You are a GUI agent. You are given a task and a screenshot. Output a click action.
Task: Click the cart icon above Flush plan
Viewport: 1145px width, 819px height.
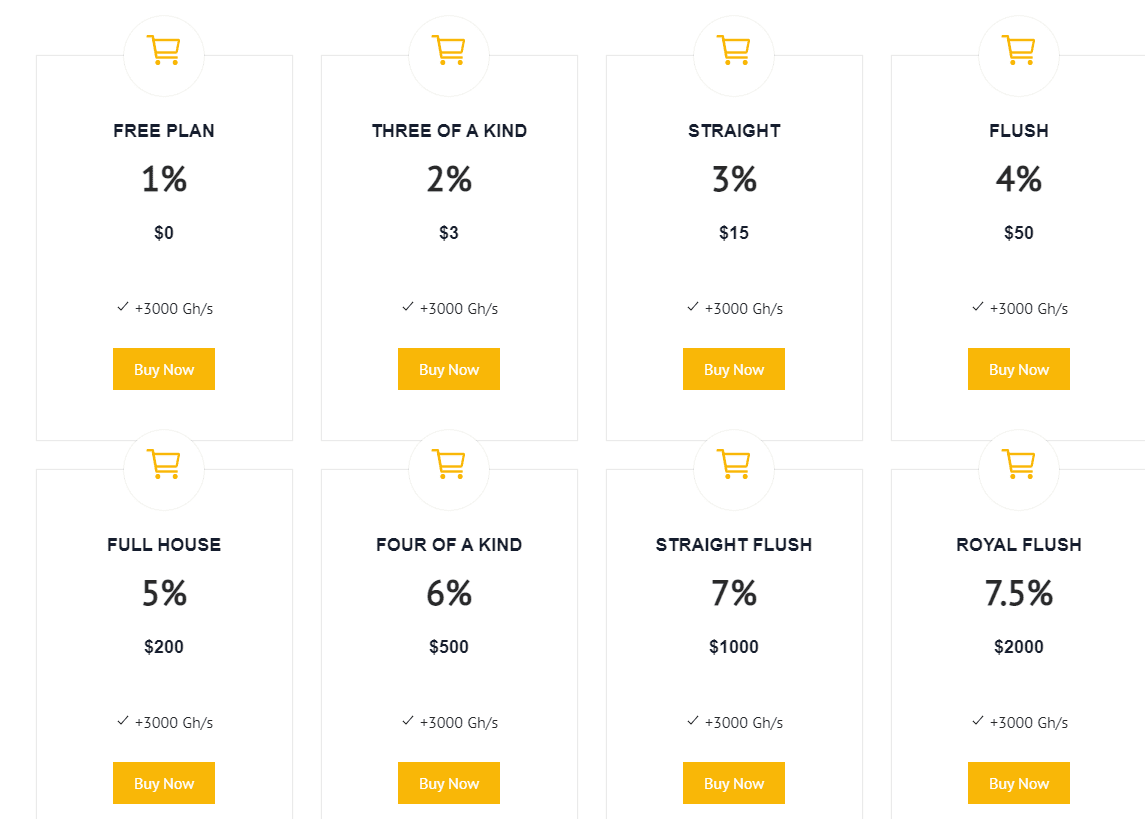[1018, 50]
